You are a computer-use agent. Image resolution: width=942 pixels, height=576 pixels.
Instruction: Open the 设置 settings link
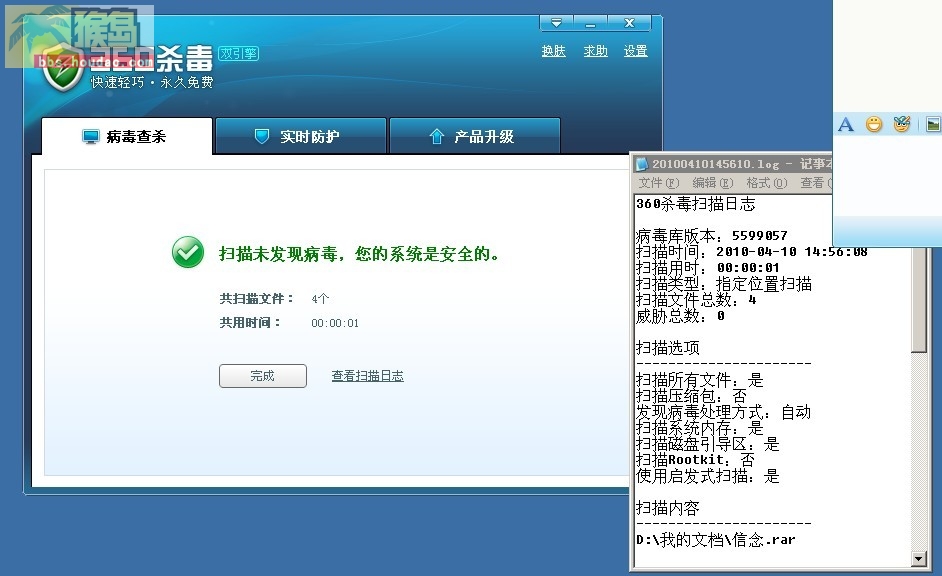pyautogui.click(x=636, y=51)
